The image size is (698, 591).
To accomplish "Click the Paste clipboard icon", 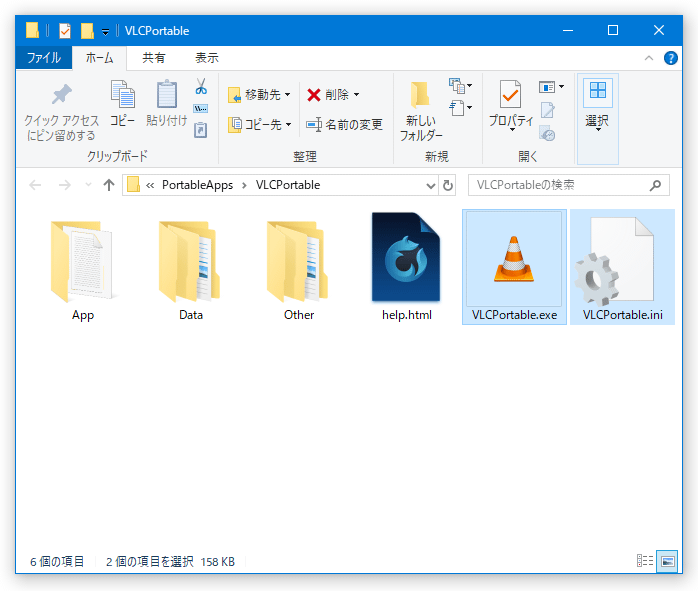I will coord(167,94).
